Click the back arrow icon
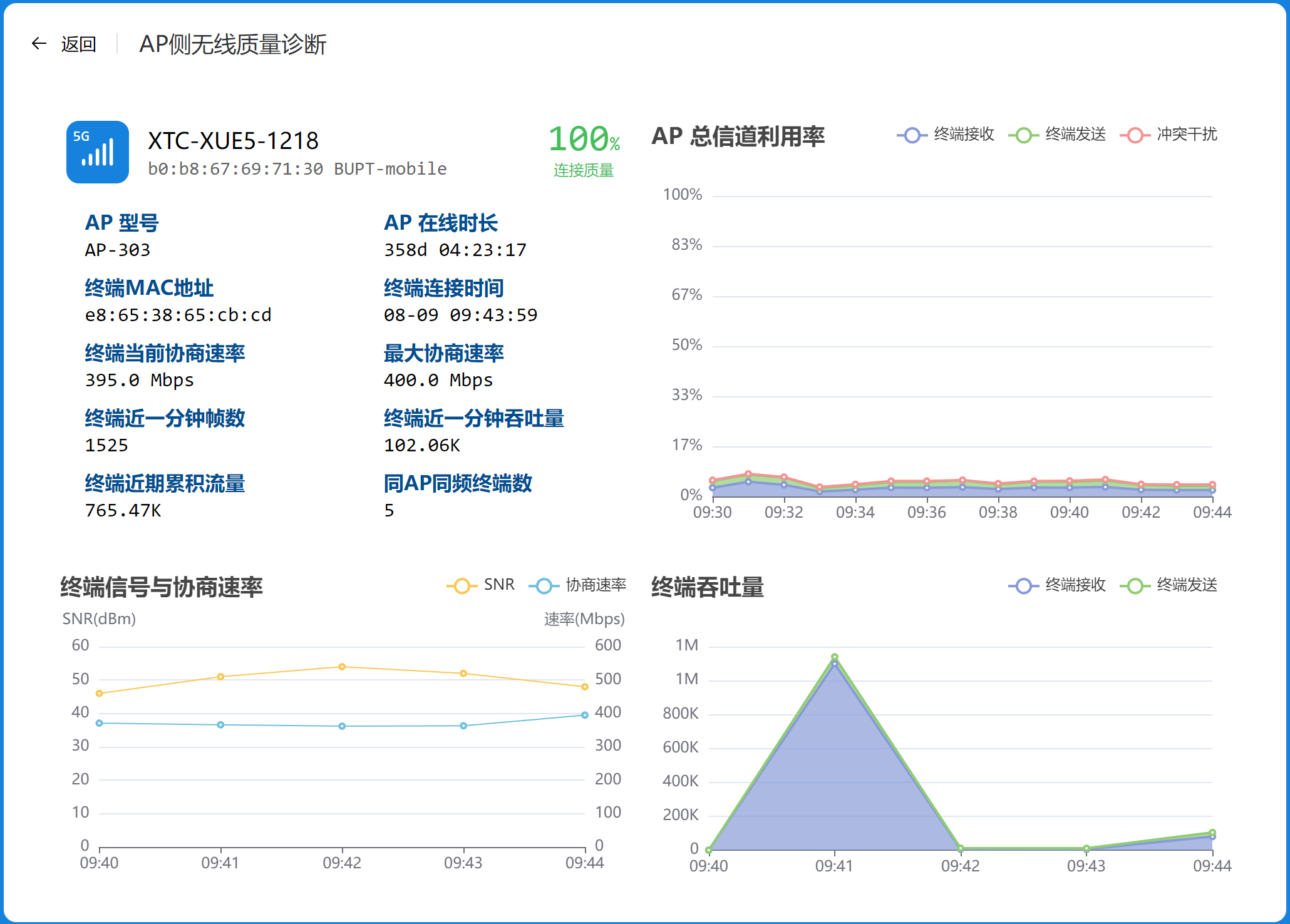This screenshot has height=924, width=1290. pos(39,43)
